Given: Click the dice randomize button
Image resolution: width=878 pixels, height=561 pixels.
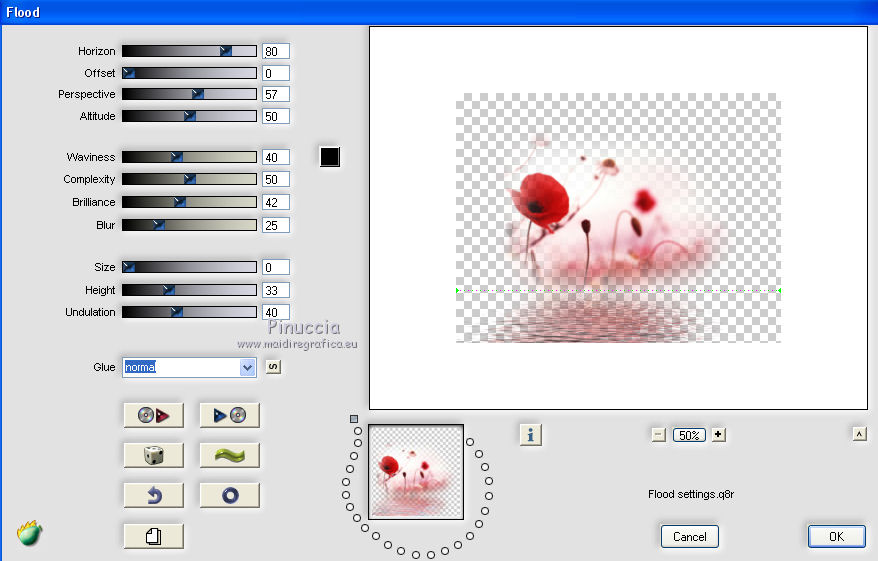Looking at the screenshot, I should 153,455.
